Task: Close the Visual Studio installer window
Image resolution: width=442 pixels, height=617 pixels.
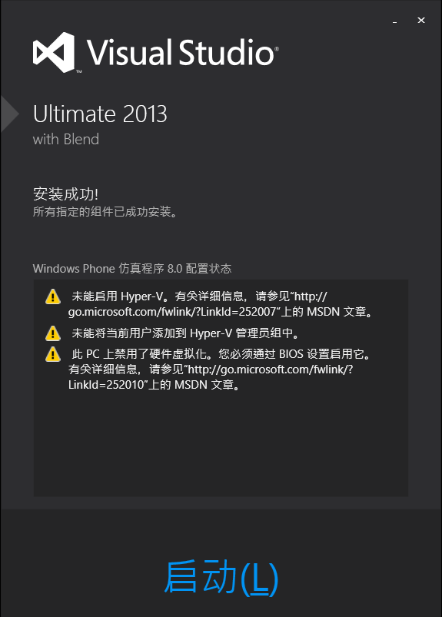Action: (x=421, y=20)
